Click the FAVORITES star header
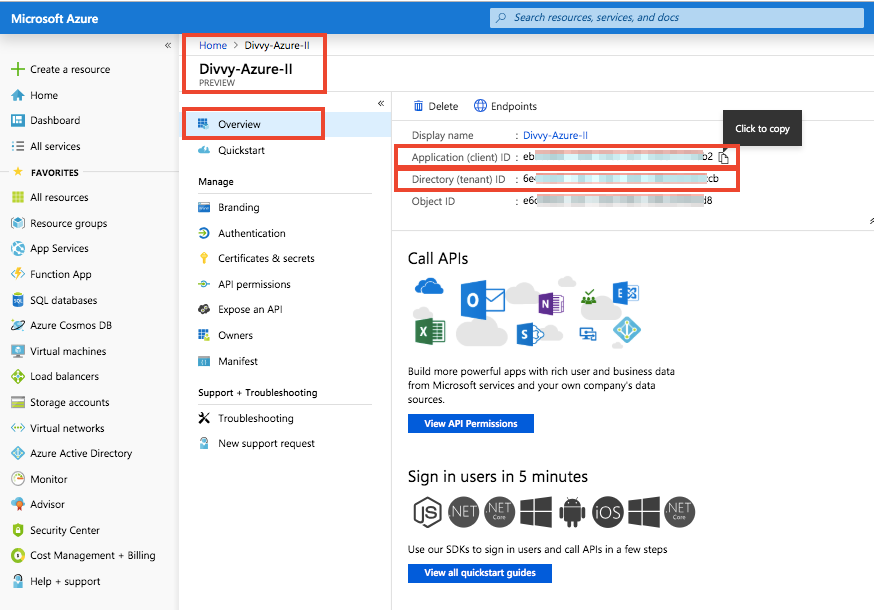The width and height of the screenshot is (874, 610). pos(18,172)
